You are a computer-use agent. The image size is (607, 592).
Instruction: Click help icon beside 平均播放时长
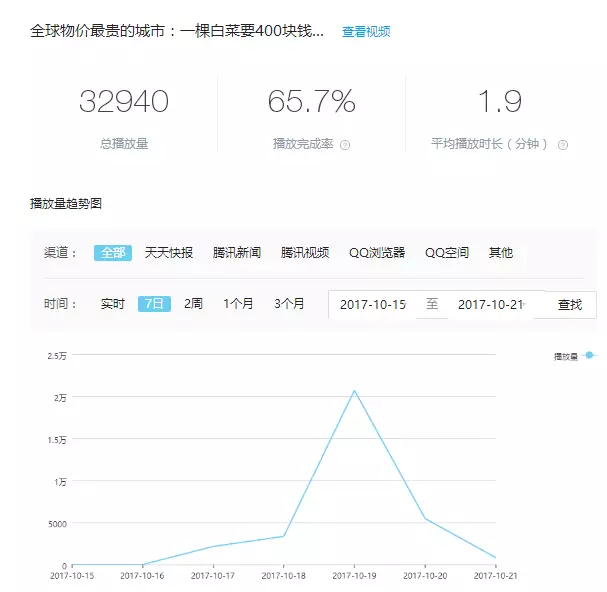pyautogui.click(x=563, y=145)
